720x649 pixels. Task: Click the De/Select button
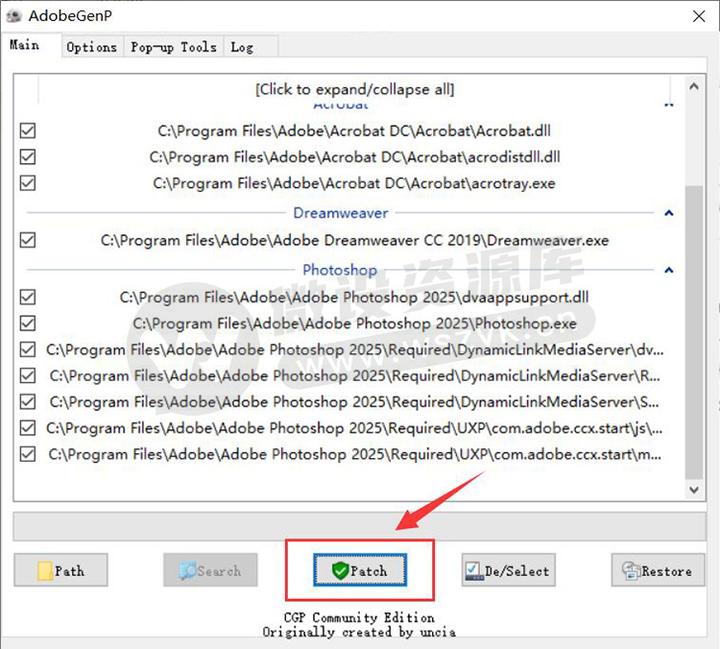(509, 570)
